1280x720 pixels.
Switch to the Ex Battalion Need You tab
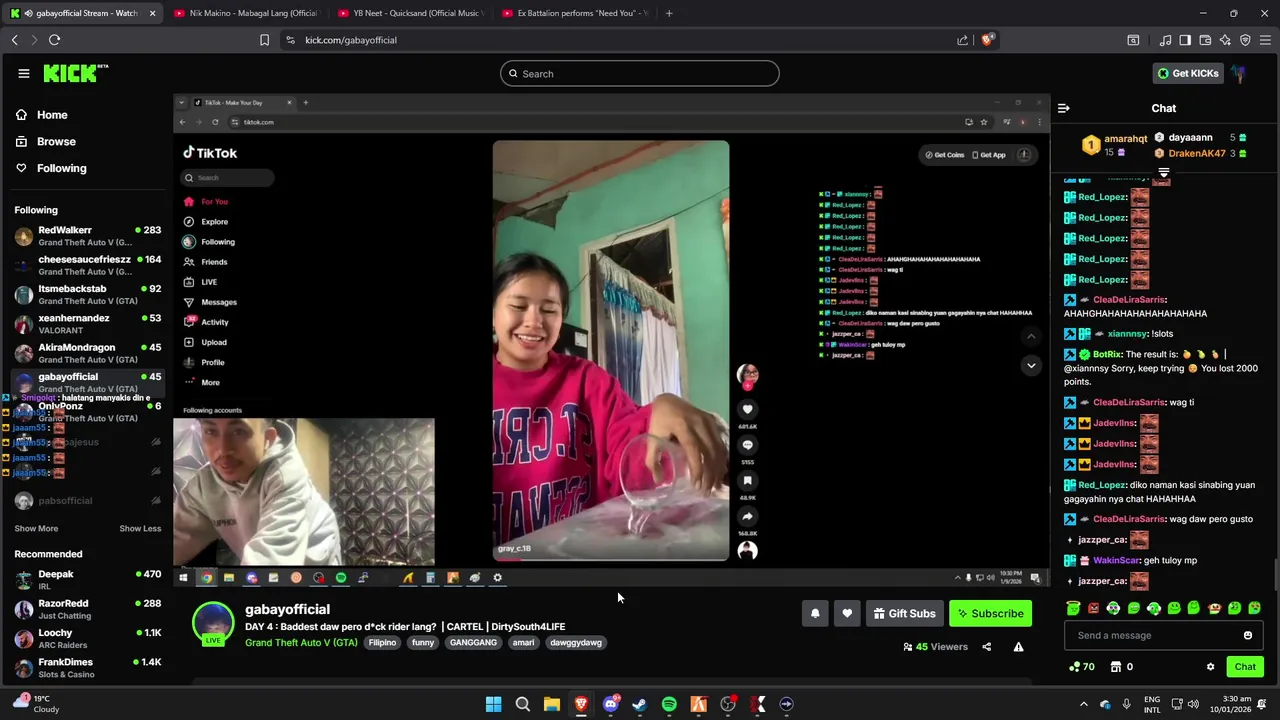(x=574, y=13)
